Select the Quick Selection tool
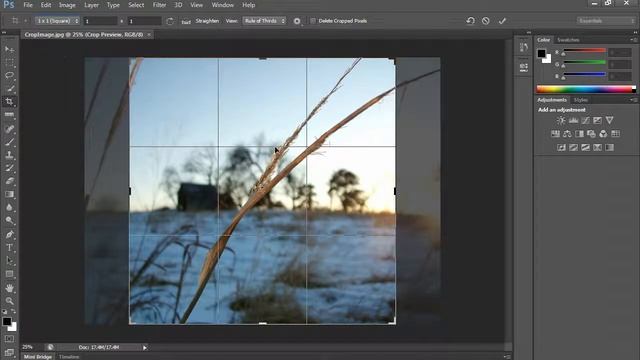This screenshot has height=360, width=640. tap(9, 89)
